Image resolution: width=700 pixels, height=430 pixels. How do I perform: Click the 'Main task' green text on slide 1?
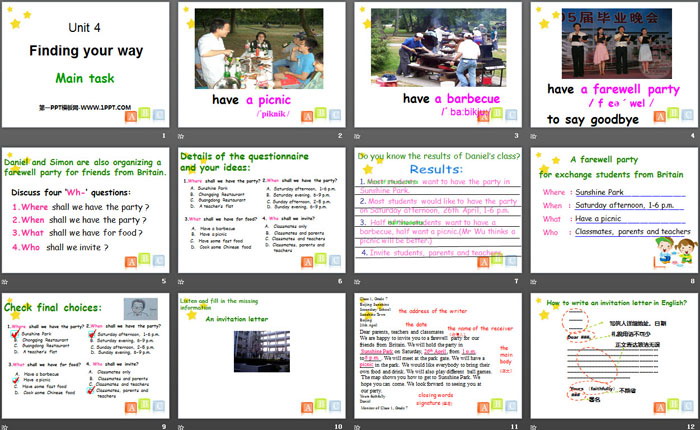tap(83, 76)
